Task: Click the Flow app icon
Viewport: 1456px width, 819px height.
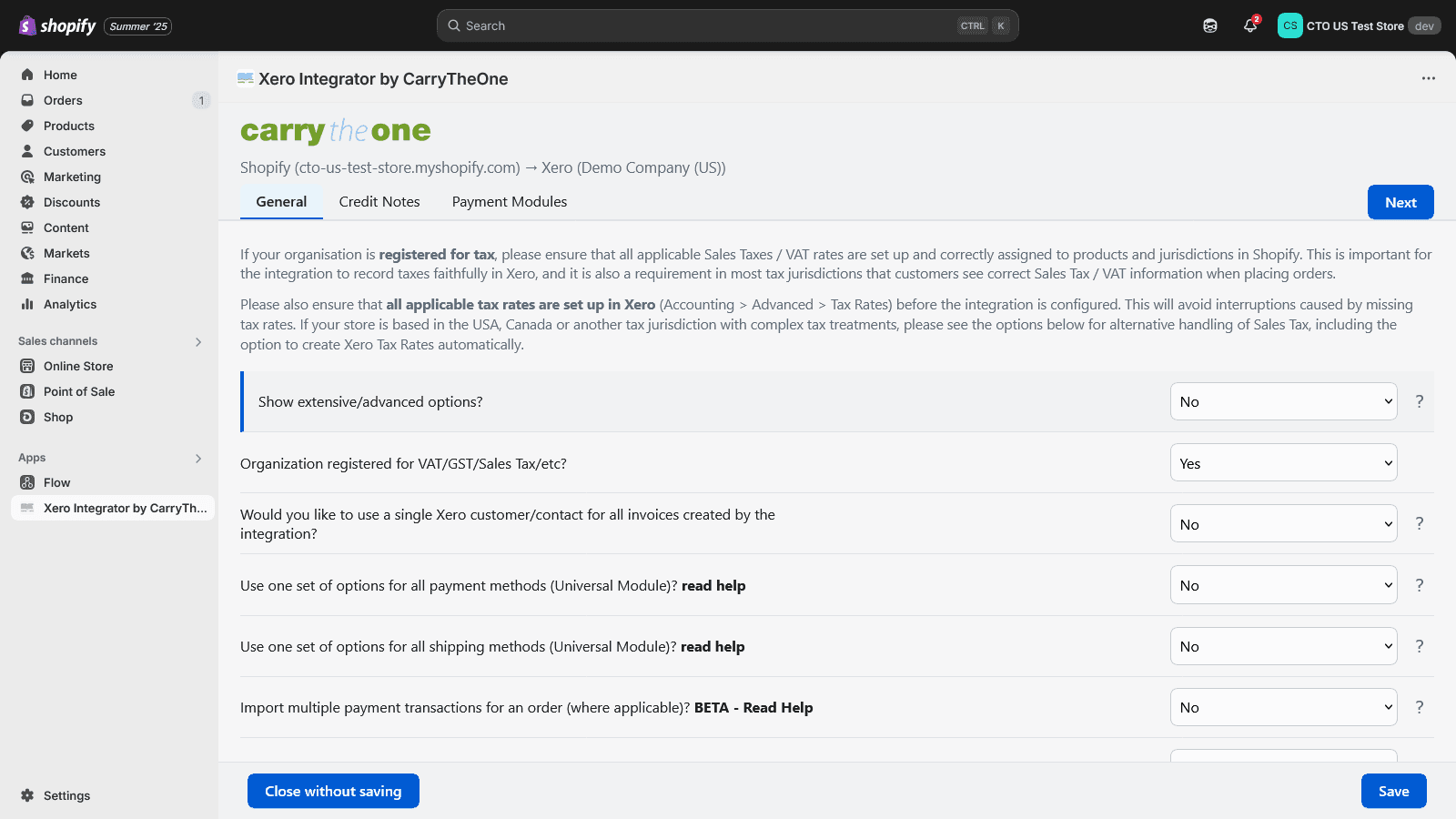Action: [x=27, y=482]
